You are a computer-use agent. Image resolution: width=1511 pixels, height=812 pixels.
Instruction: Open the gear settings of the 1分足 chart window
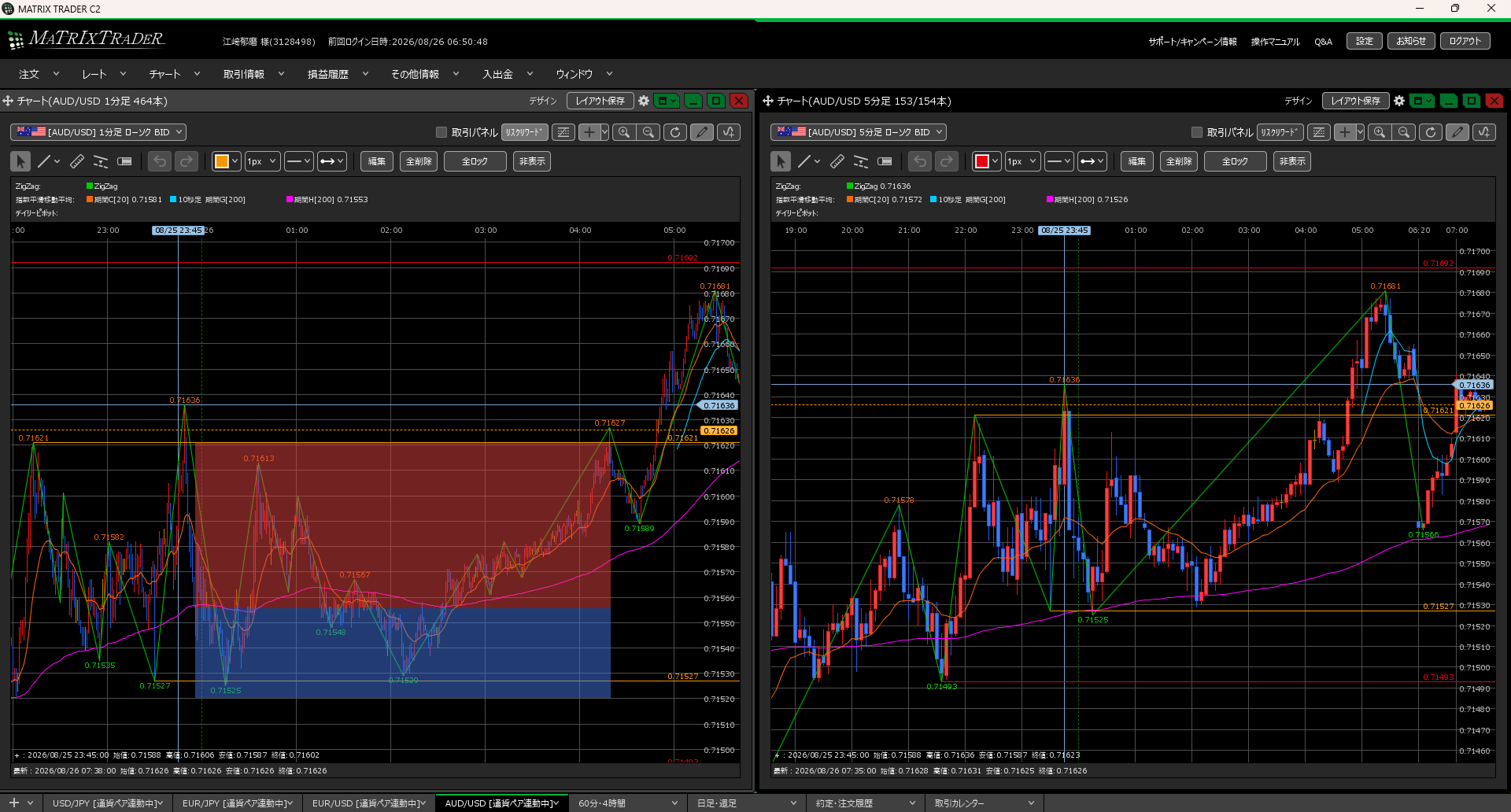tap(644, 101)
